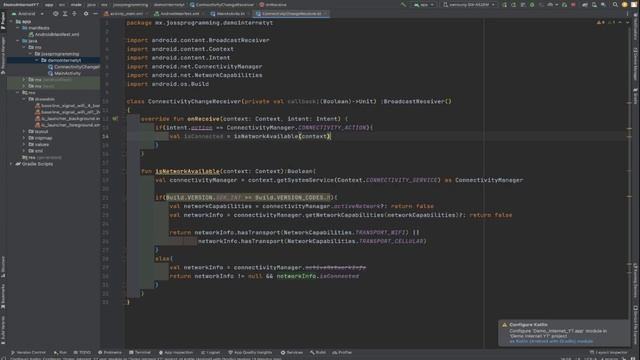Click the red Stop button in toolbar
Viewport: 640px width, 360px height.
tap(573, 4)
